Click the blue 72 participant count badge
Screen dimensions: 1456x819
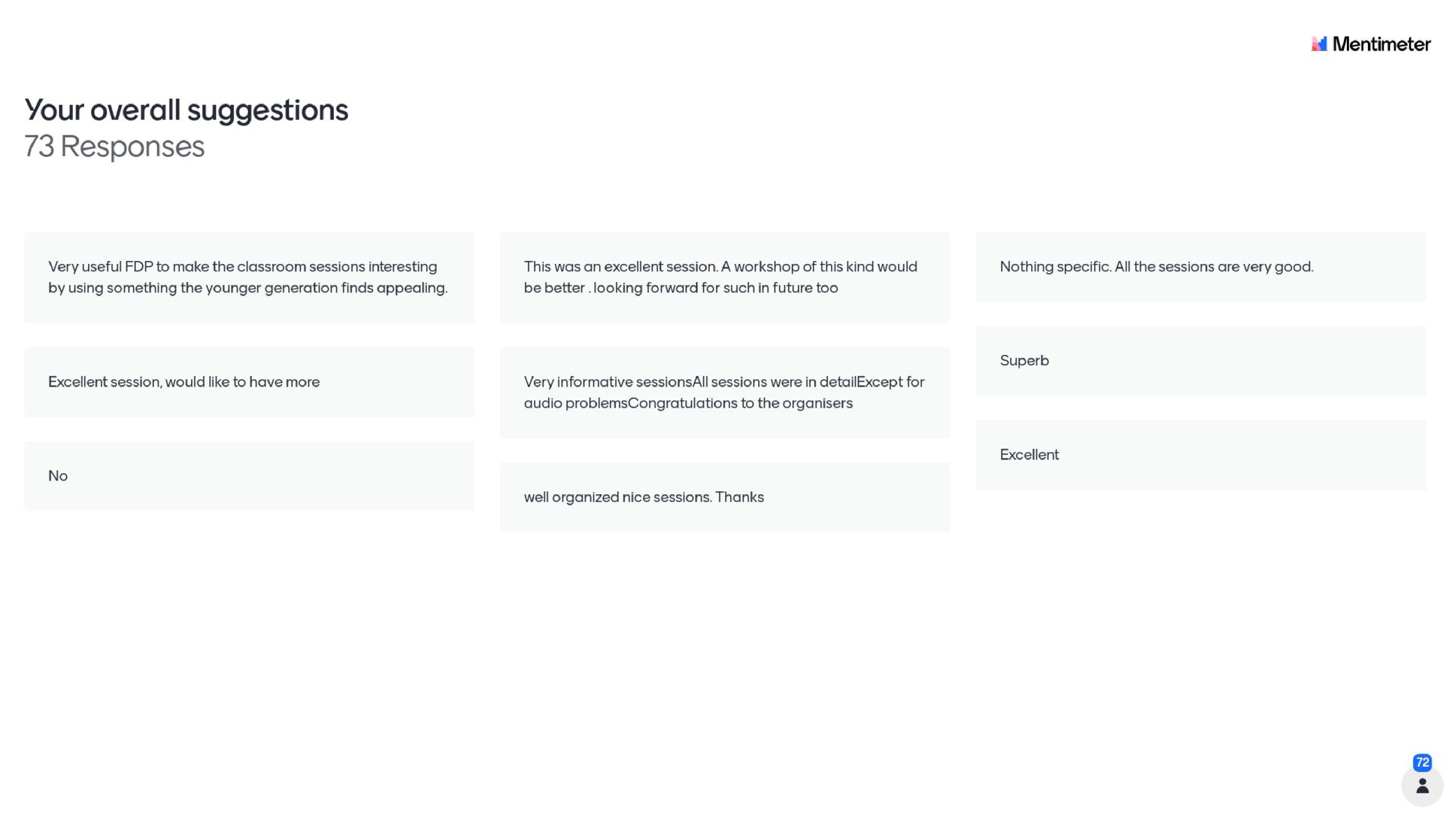pos(1422,762)
